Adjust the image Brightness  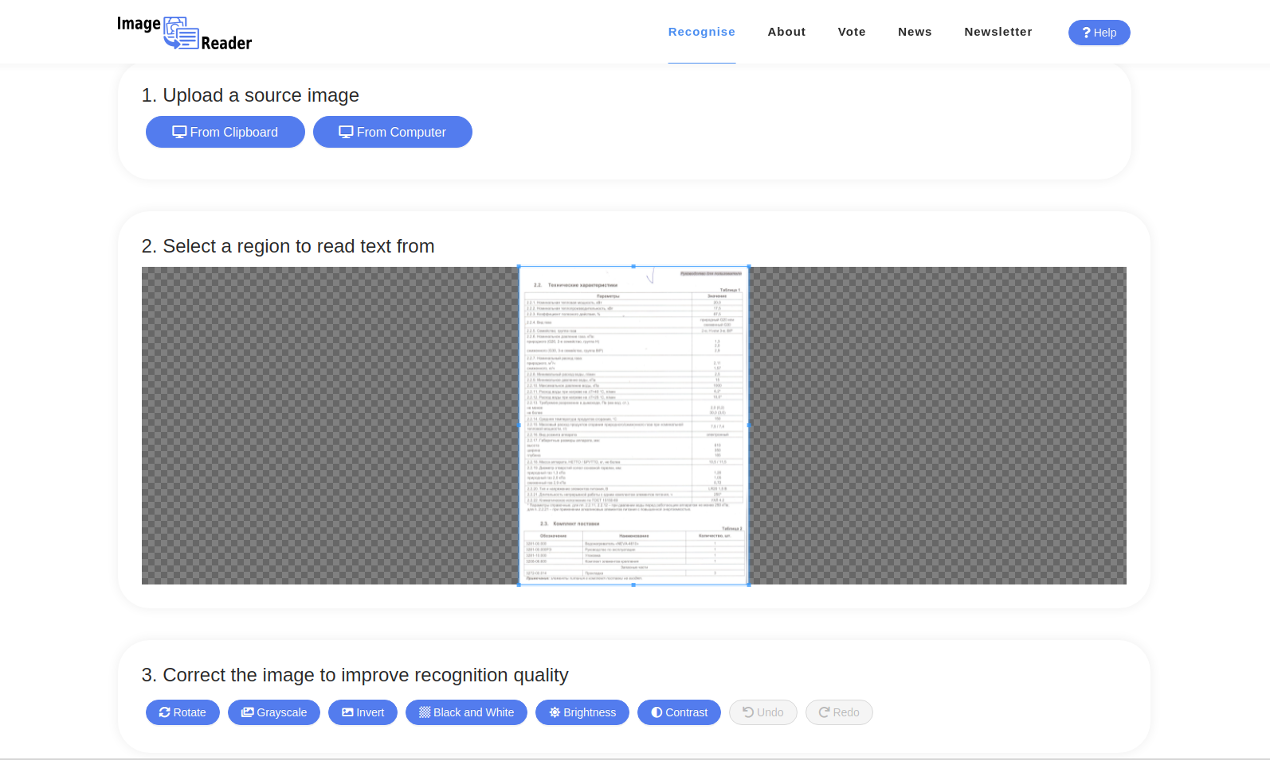pyautogui.click(x=582, y=712)
